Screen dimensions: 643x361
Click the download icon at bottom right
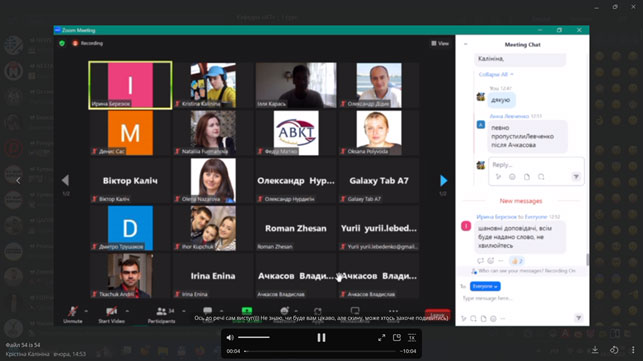595,350
